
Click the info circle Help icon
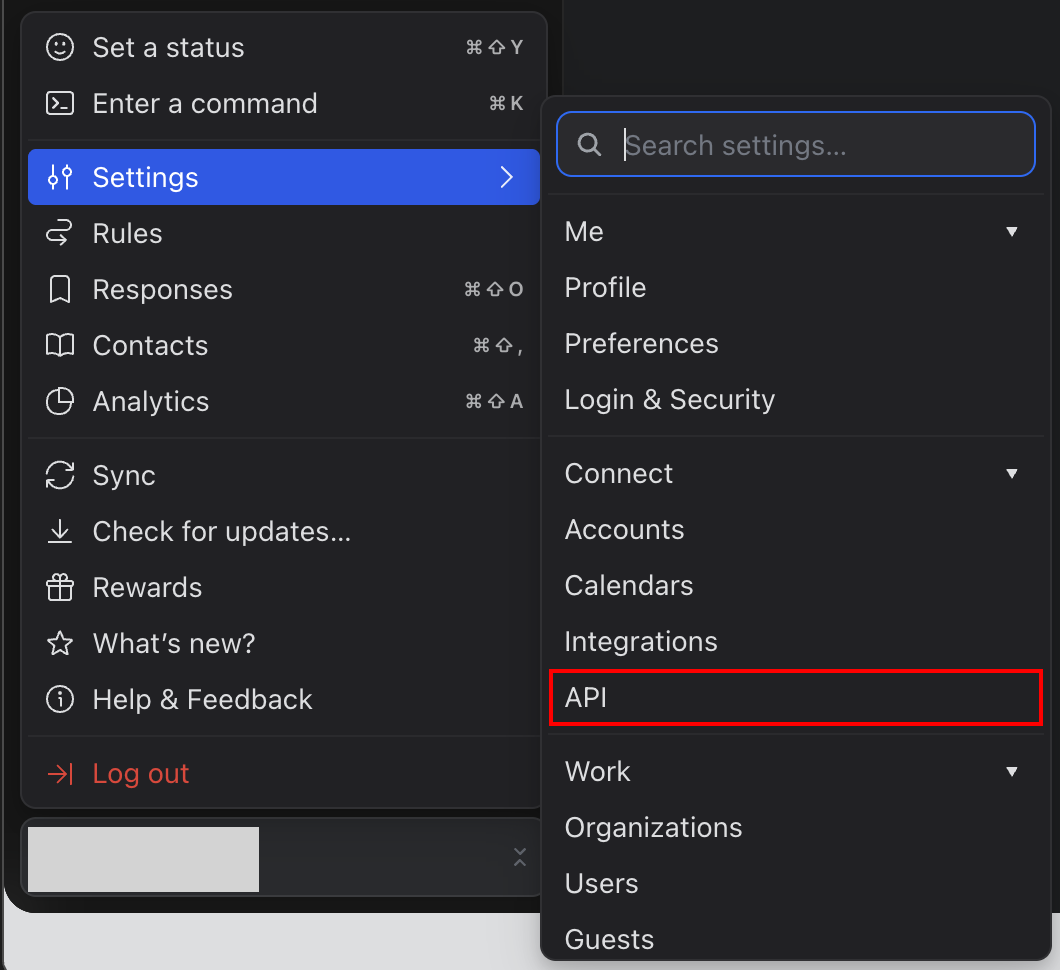pos(59,699)
